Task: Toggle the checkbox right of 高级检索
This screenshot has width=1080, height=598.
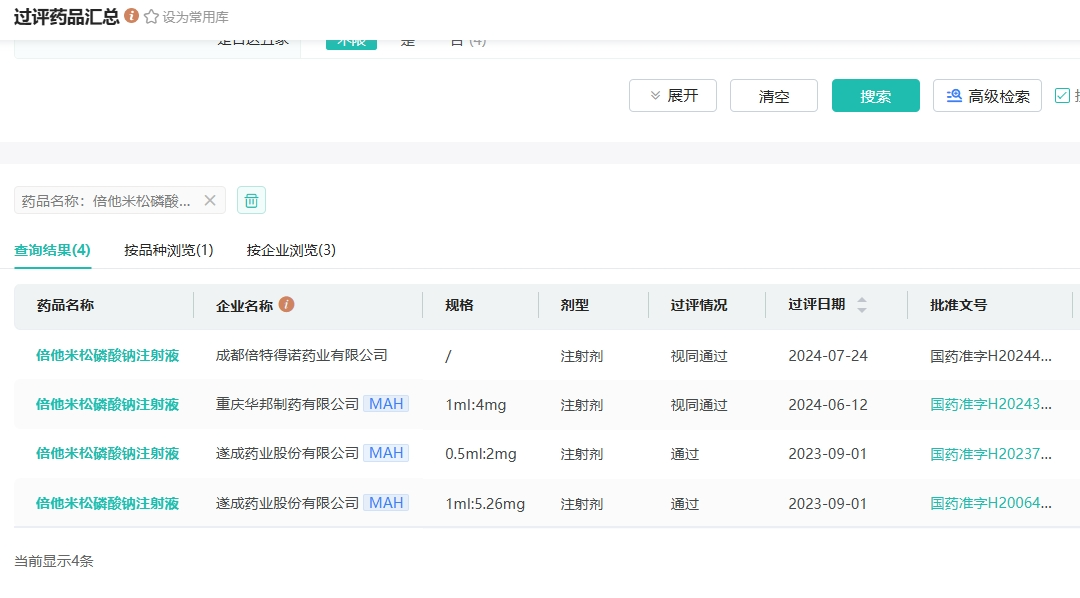Action: [1062, 96]
